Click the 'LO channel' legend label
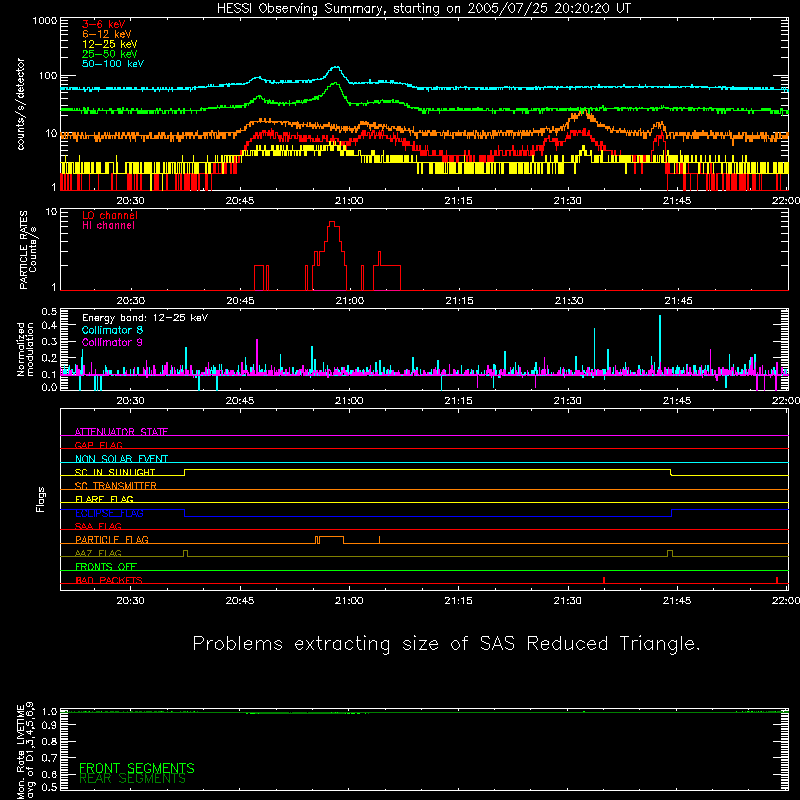This screenshot has width=800, height=800. coord(110,215)
